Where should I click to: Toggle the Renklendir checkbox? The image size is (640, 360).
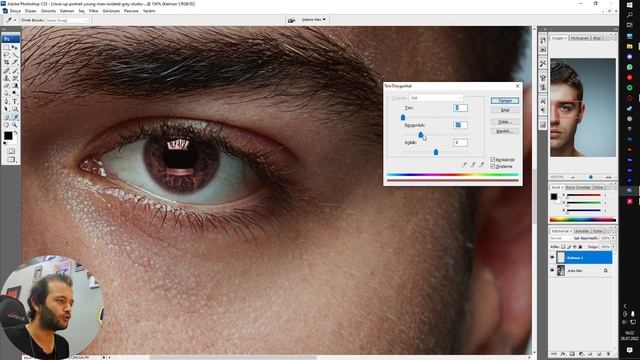click(x=493, y=160)
